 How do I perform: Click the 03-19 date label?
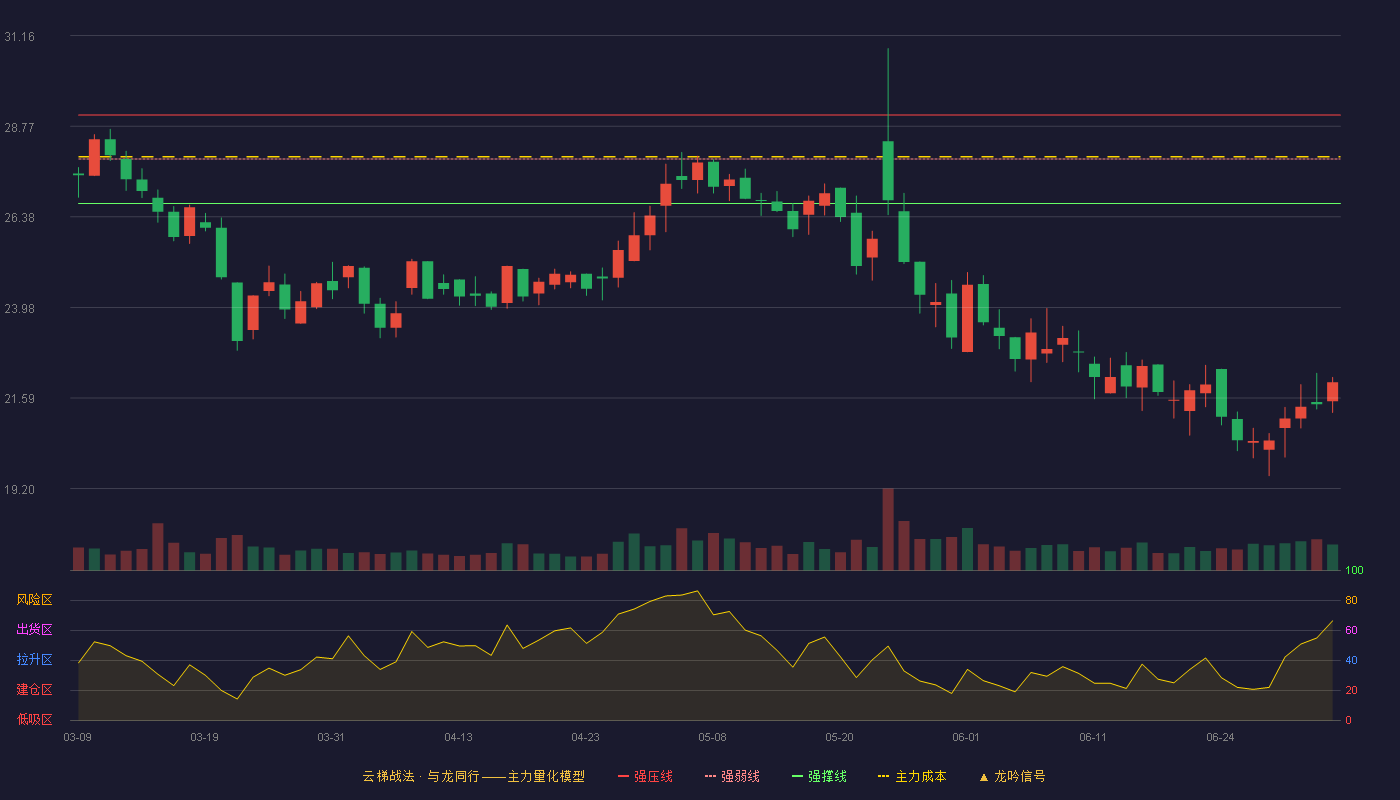click(x=204, y=737)
